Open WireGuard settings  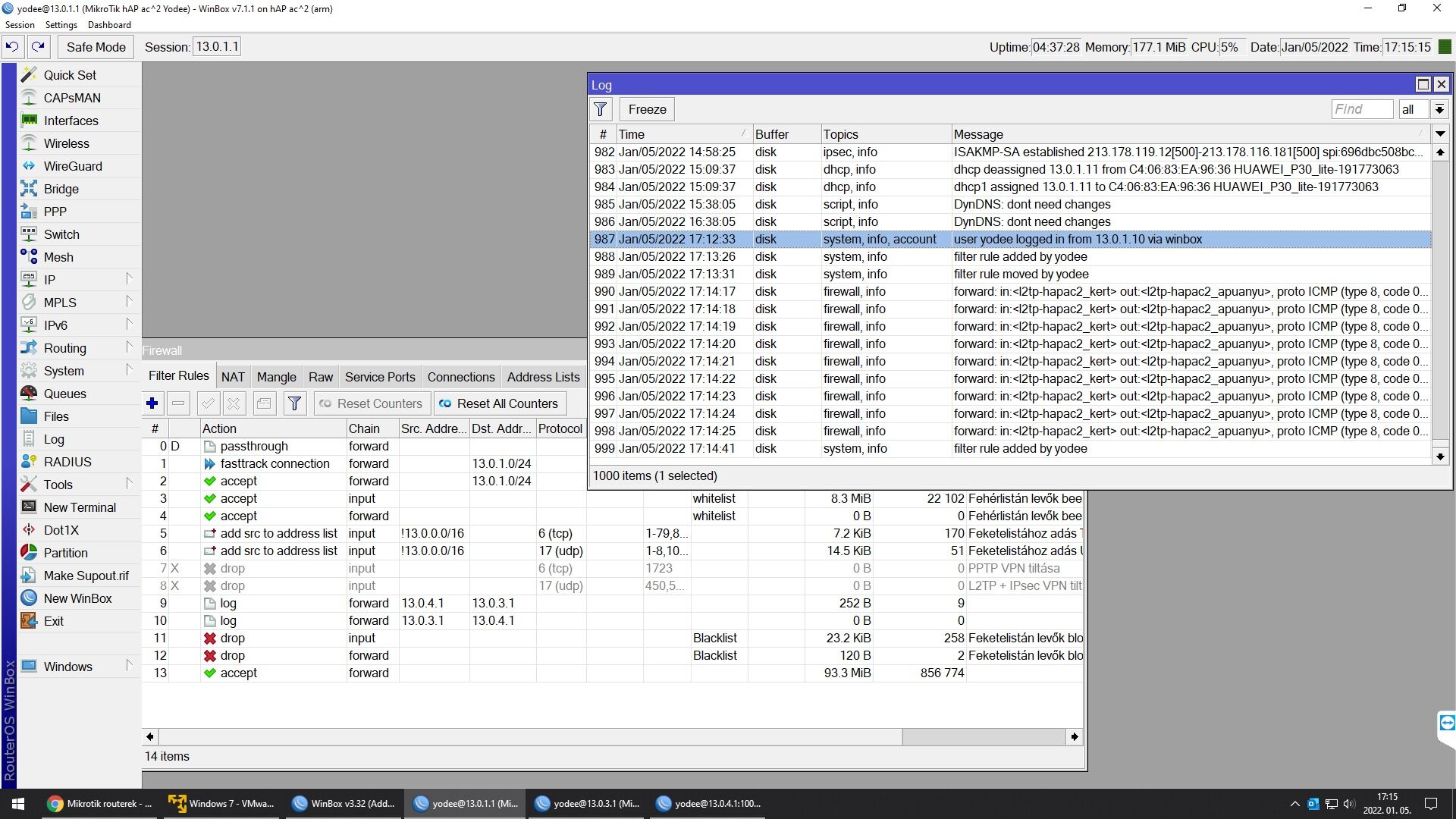coord(72,166)
